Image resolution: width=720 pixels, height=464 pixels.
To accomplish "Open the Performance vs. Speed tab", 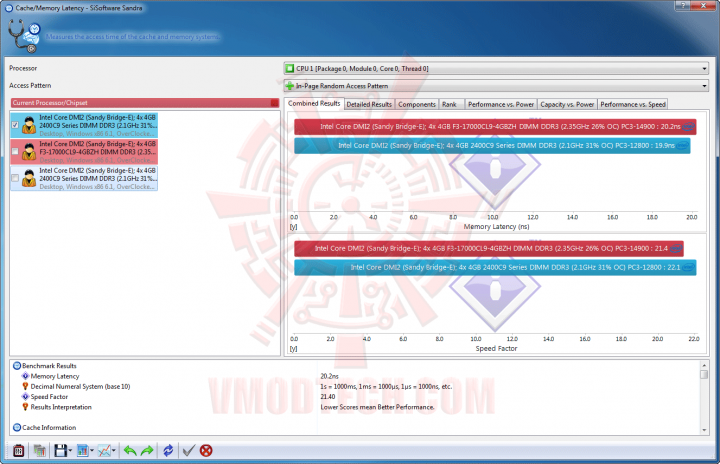I will point(633,104).
